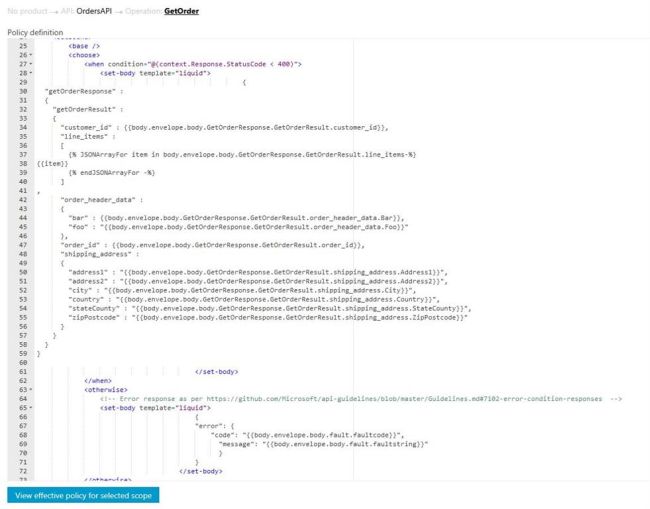Click line number 37 in the gutter
The width and height of the screenshot is (650, 509).
click(23, 155)
